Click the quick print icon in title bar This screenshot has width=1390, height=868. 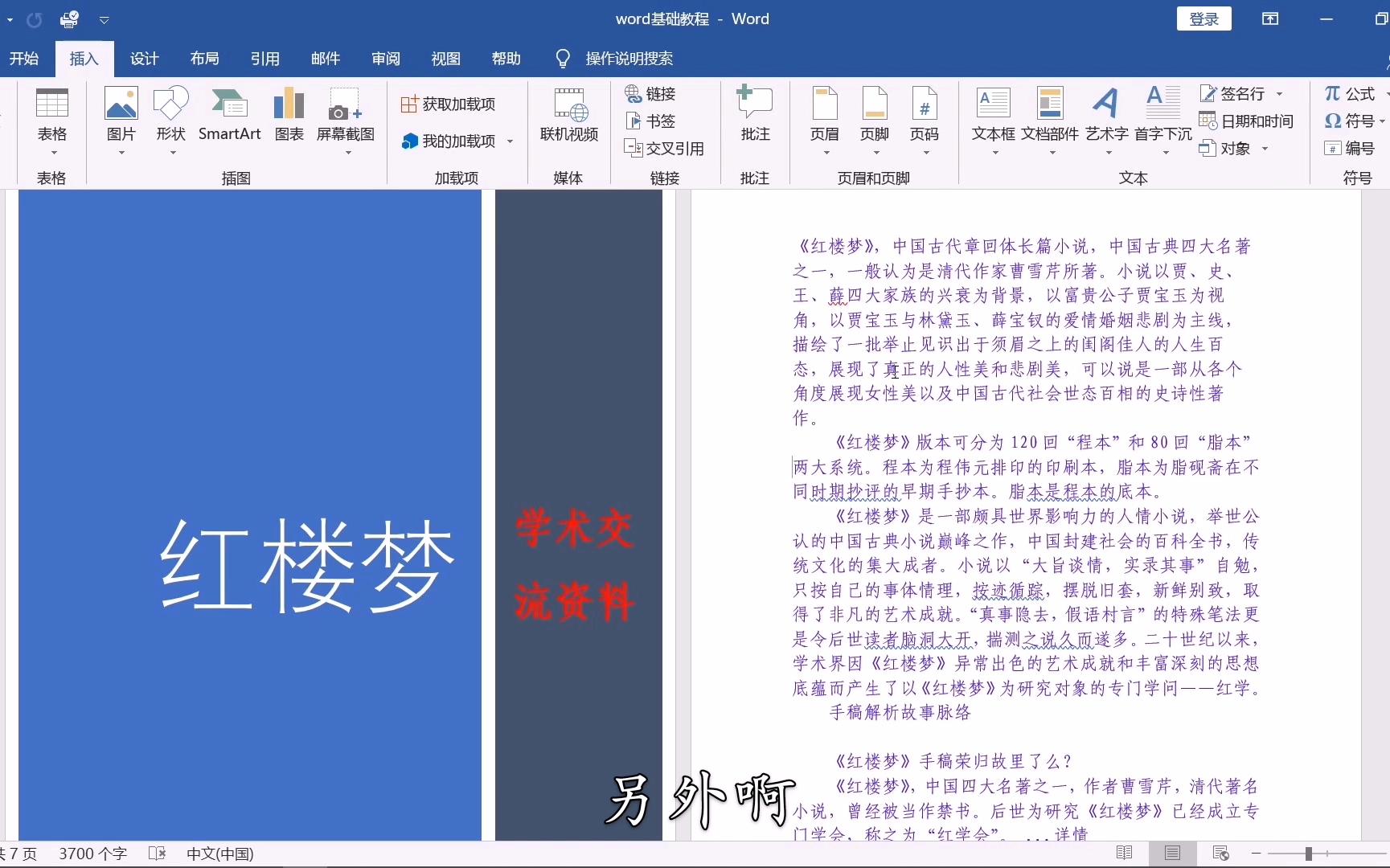click(70, 18)
